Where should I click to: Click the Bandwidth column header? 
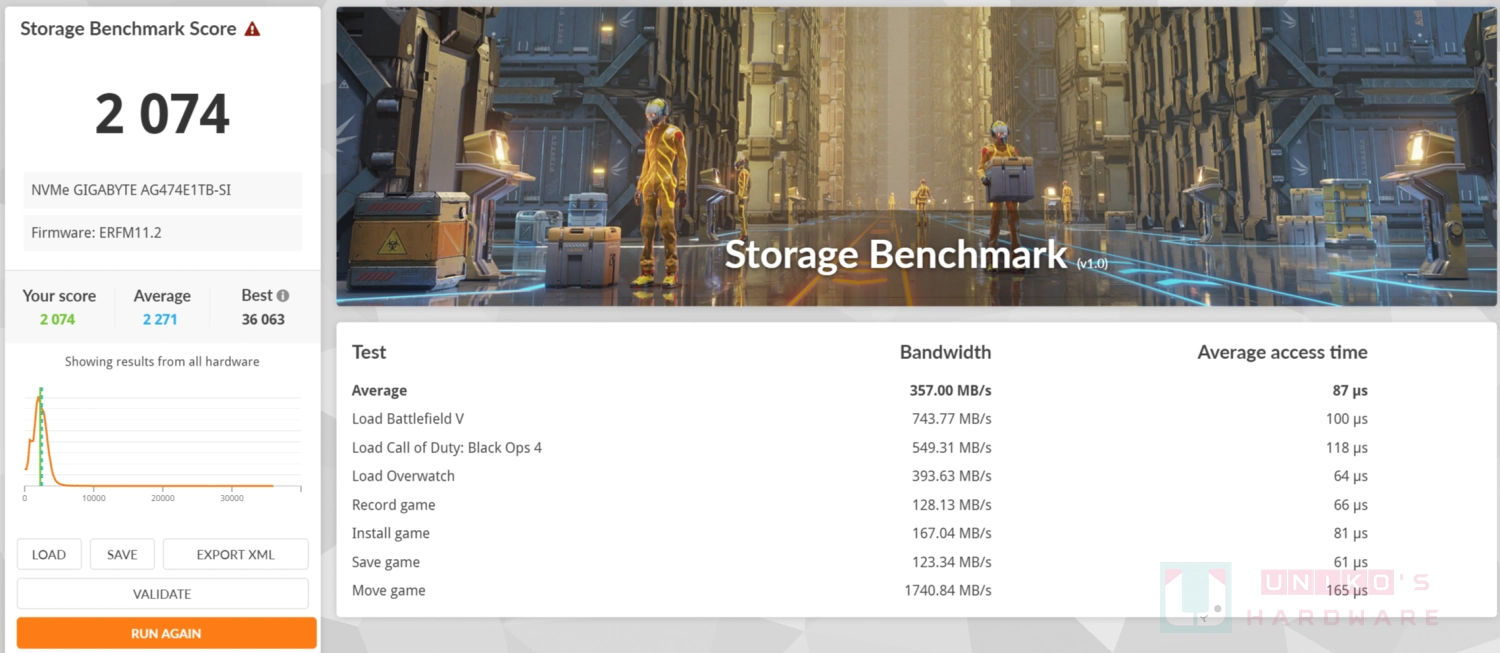[945, 352]
